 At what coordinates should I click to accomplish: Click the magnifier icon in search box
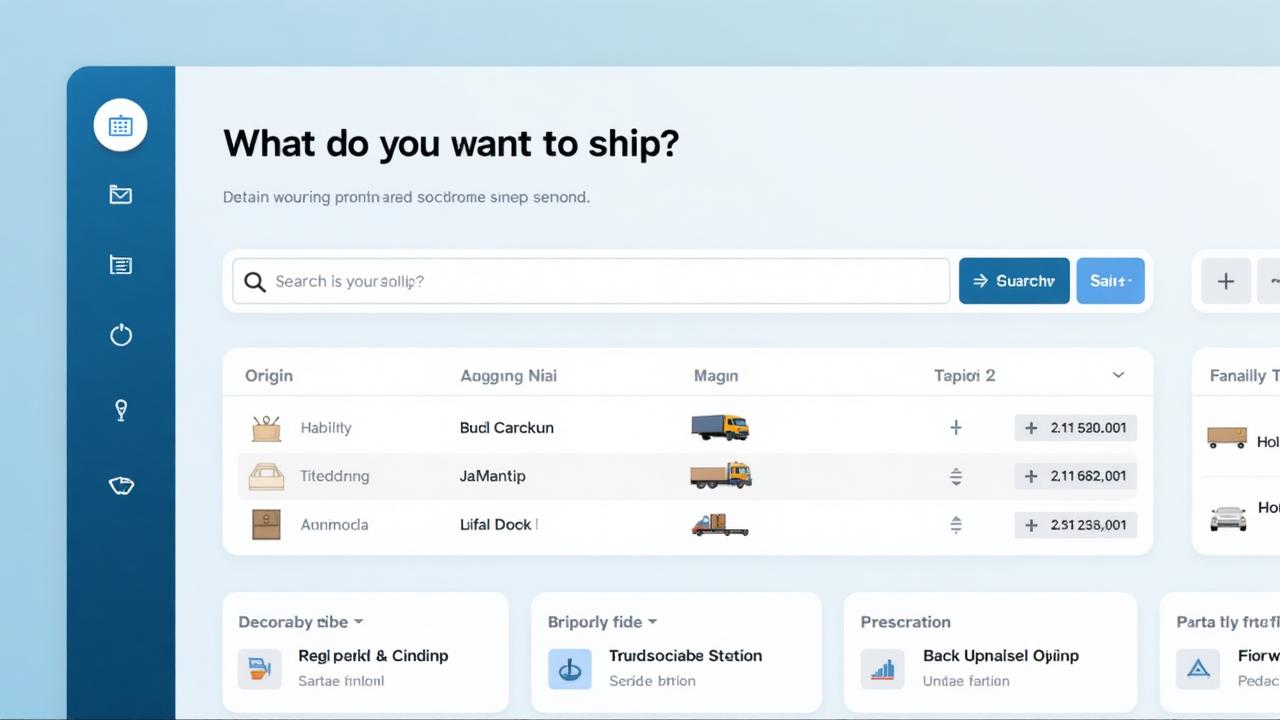coord(255,282)
